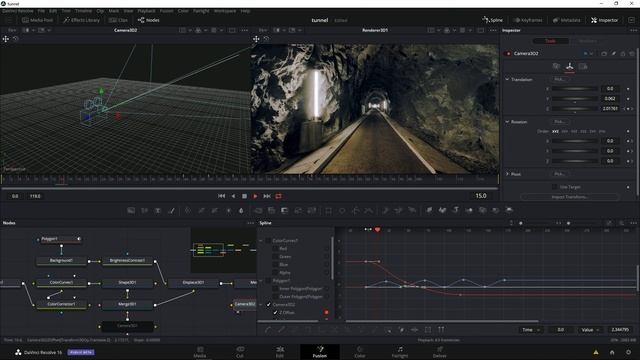Add a Background node from the toolbar
The height and width of the screenshot is (360, 640).
[x=131, y=210]
